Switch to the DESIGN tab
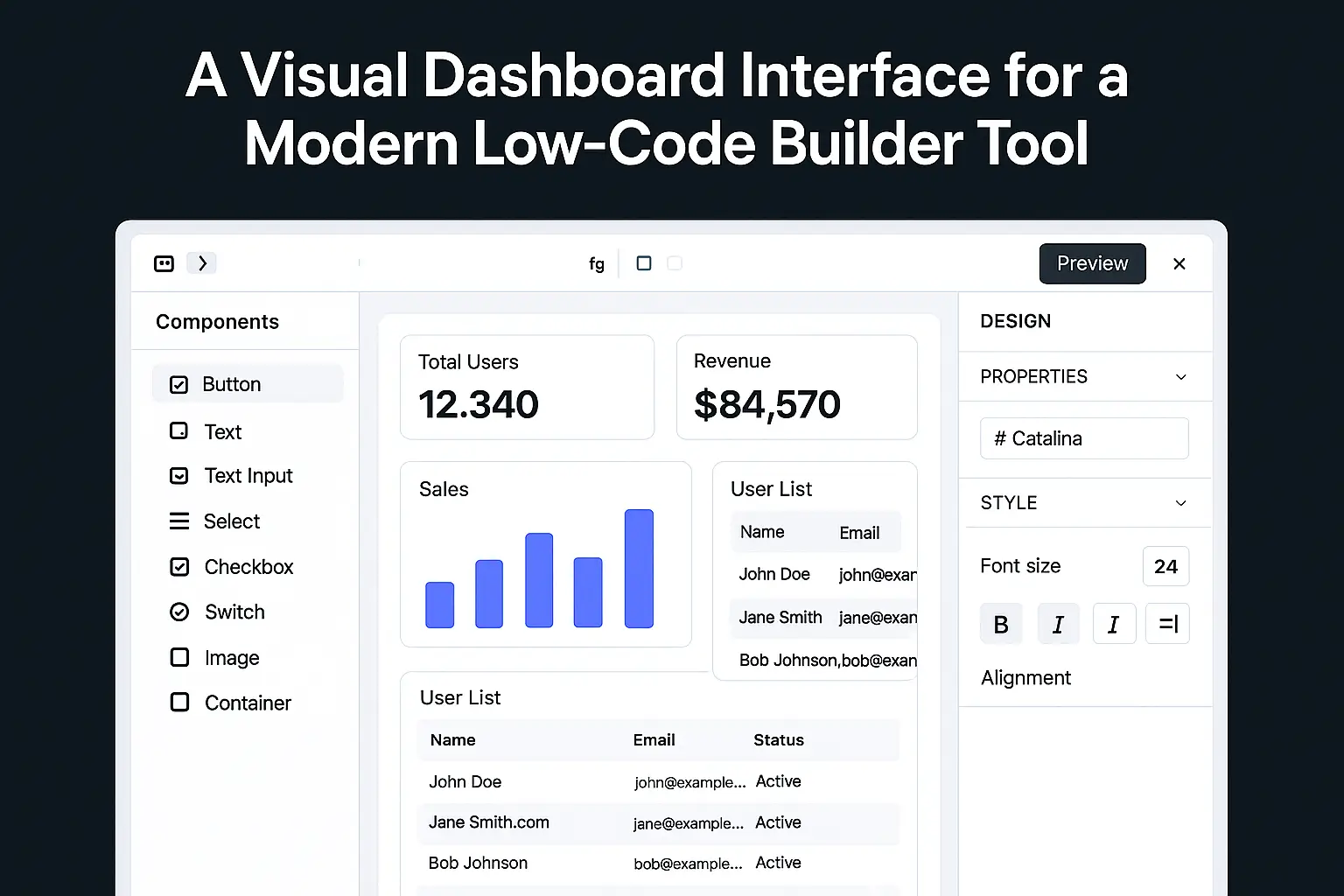Image resolution: width=1344 pixels, height=896 pixels. (x=1015, y=321)
